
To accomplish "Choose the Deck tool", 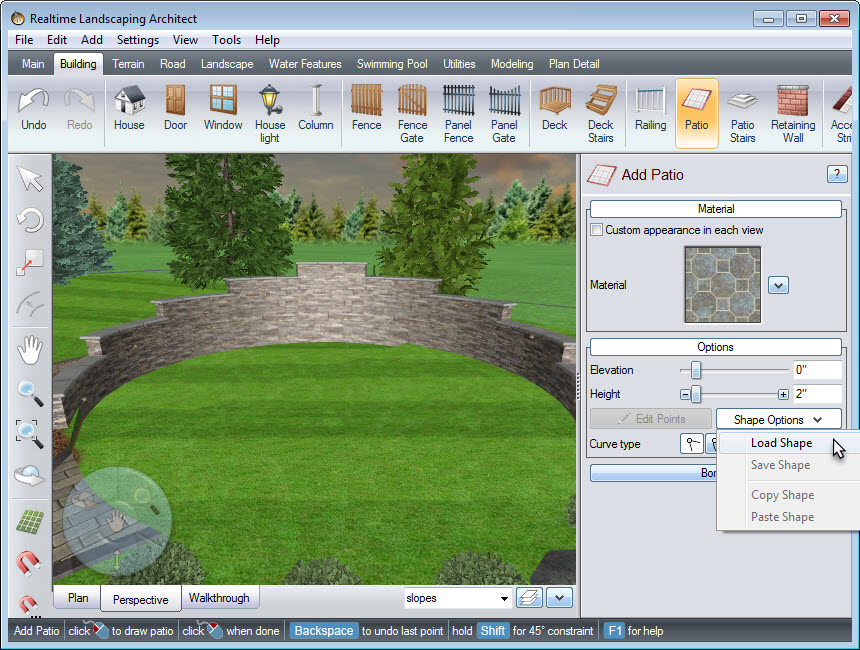I will pyautogui.click(x=555, y=109).
